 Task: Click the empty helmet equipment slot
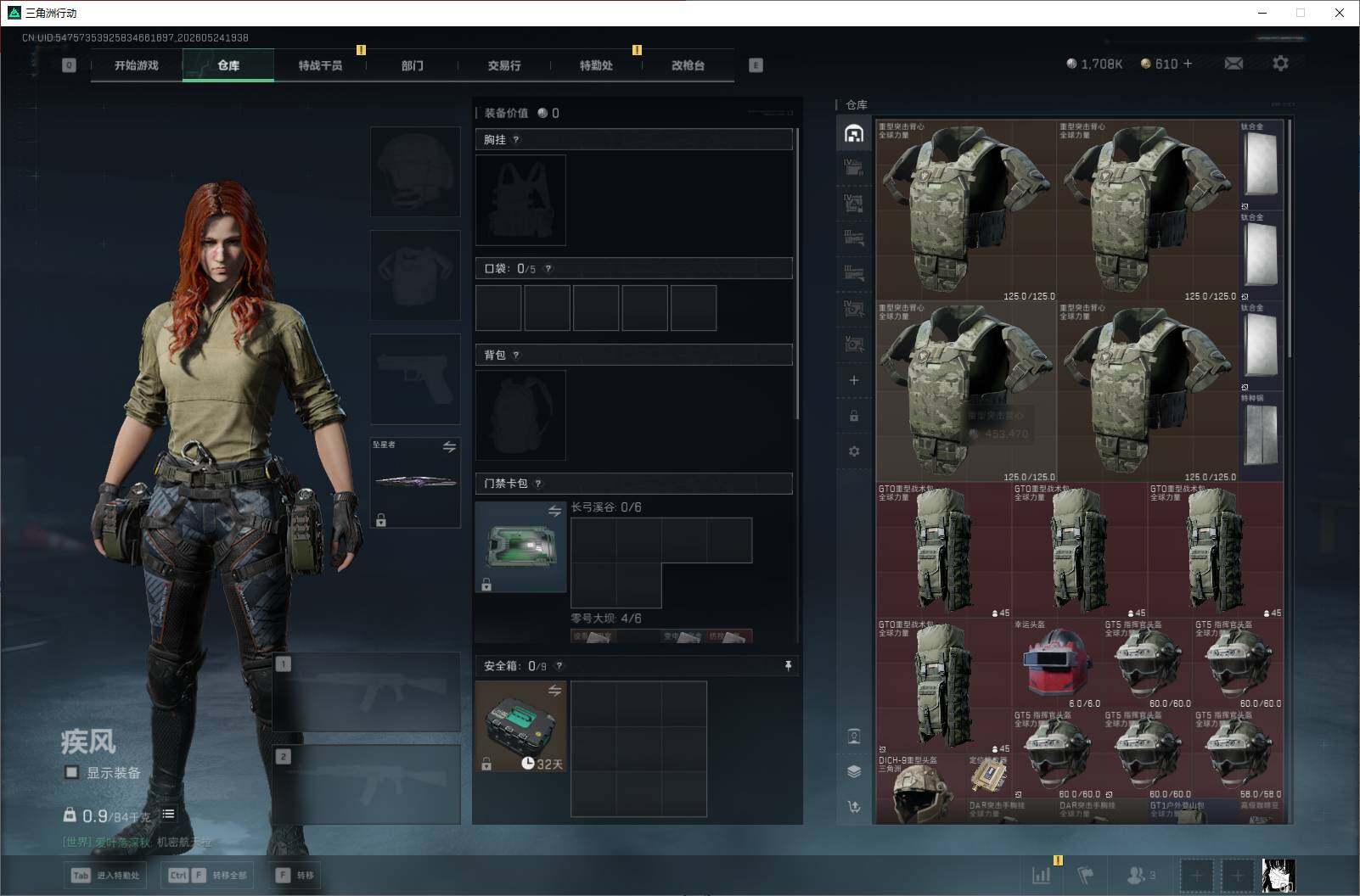coord(415,171)
